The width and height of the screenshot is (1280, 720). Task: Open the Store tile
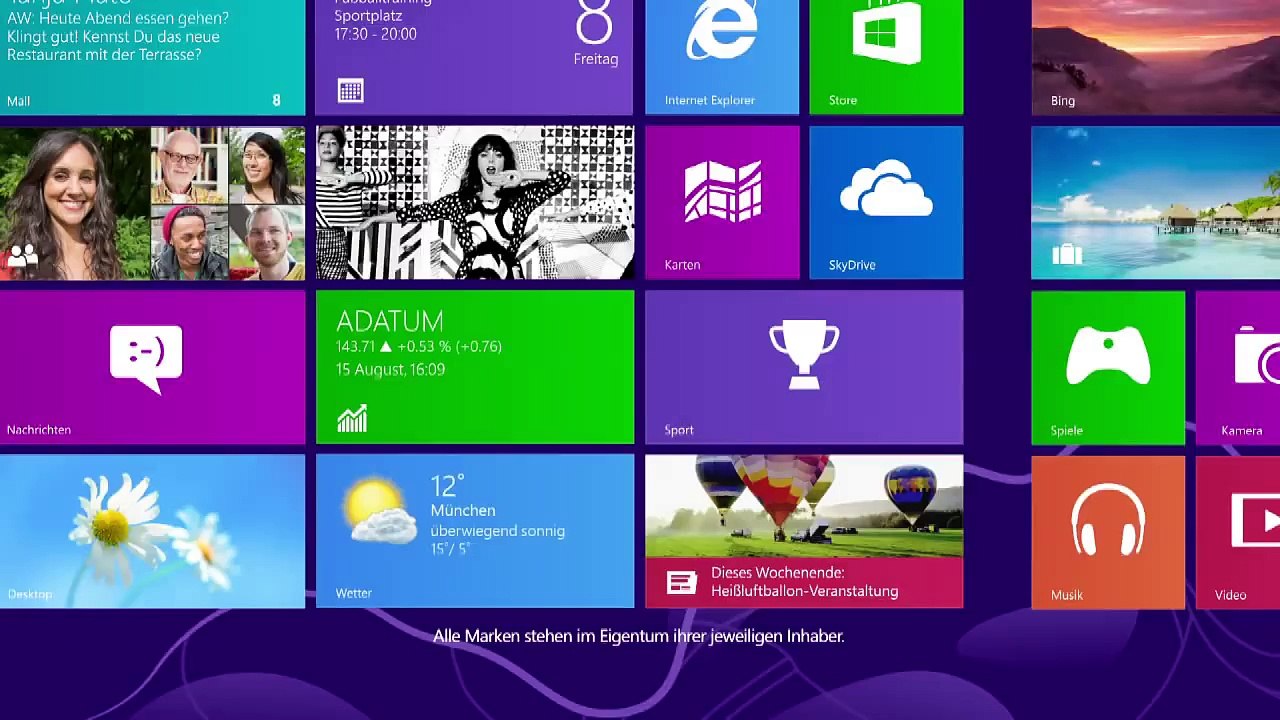coord(886,57)
